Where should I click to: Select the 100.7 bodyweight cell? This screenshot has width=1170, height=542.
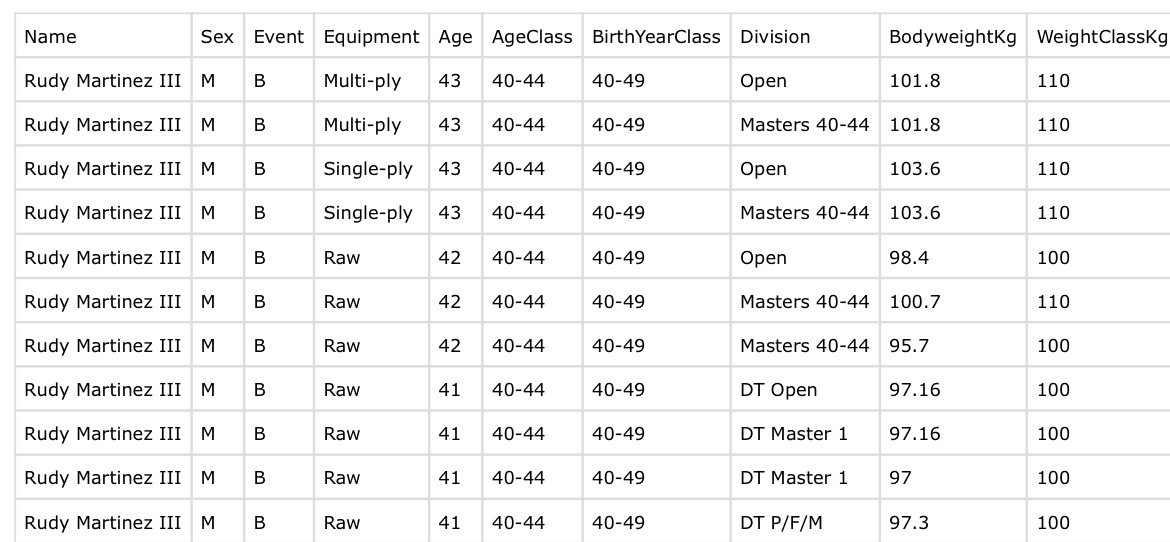pos(914,302)
